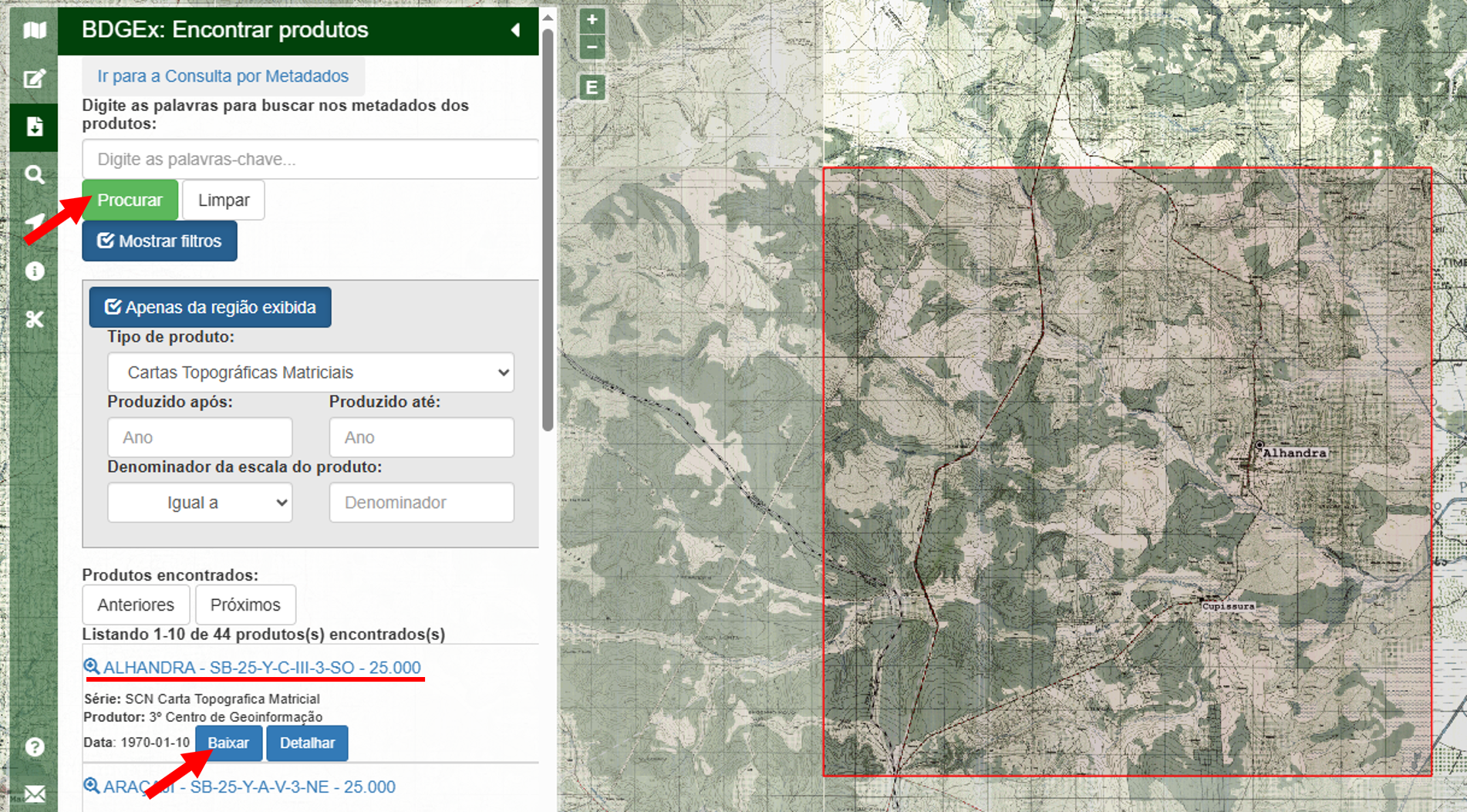1467x812 pixels.
Task: Zoom in the map with plus button
Action: click(x=592, y=20)
